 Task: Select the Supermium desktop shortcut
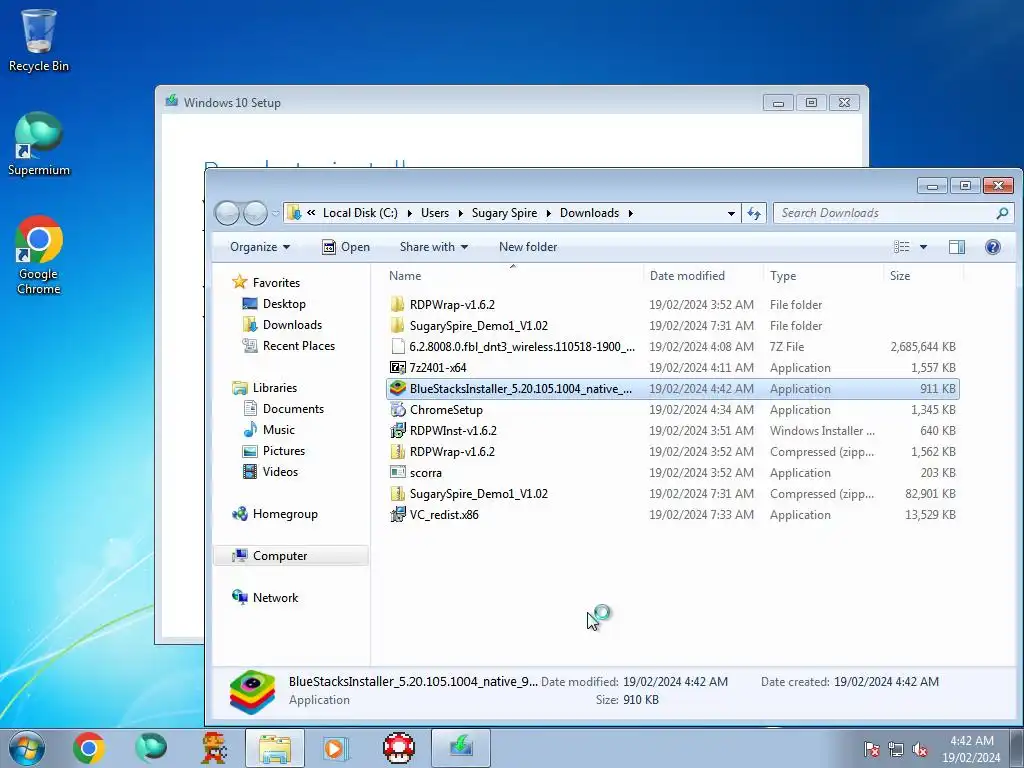coord(39,144)
